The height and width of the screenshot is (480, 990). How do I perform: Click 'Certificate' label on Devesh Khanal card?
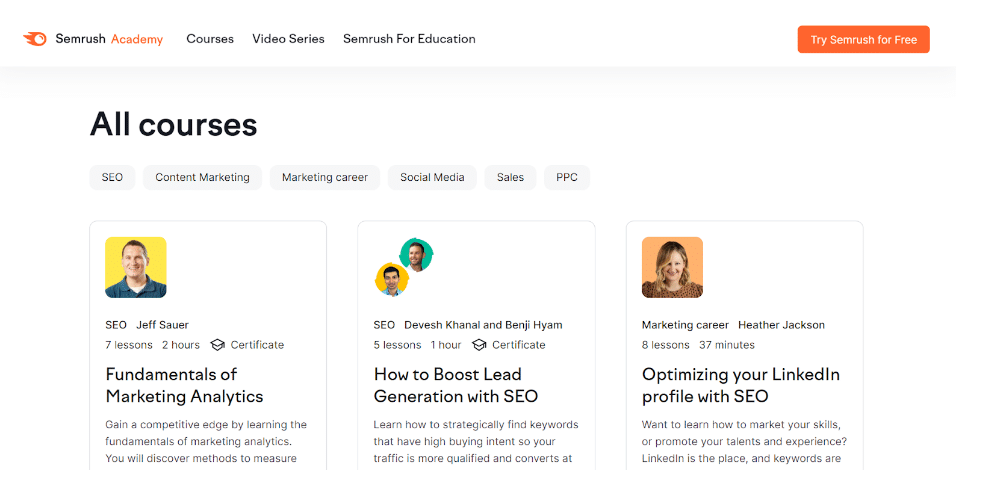518,345
